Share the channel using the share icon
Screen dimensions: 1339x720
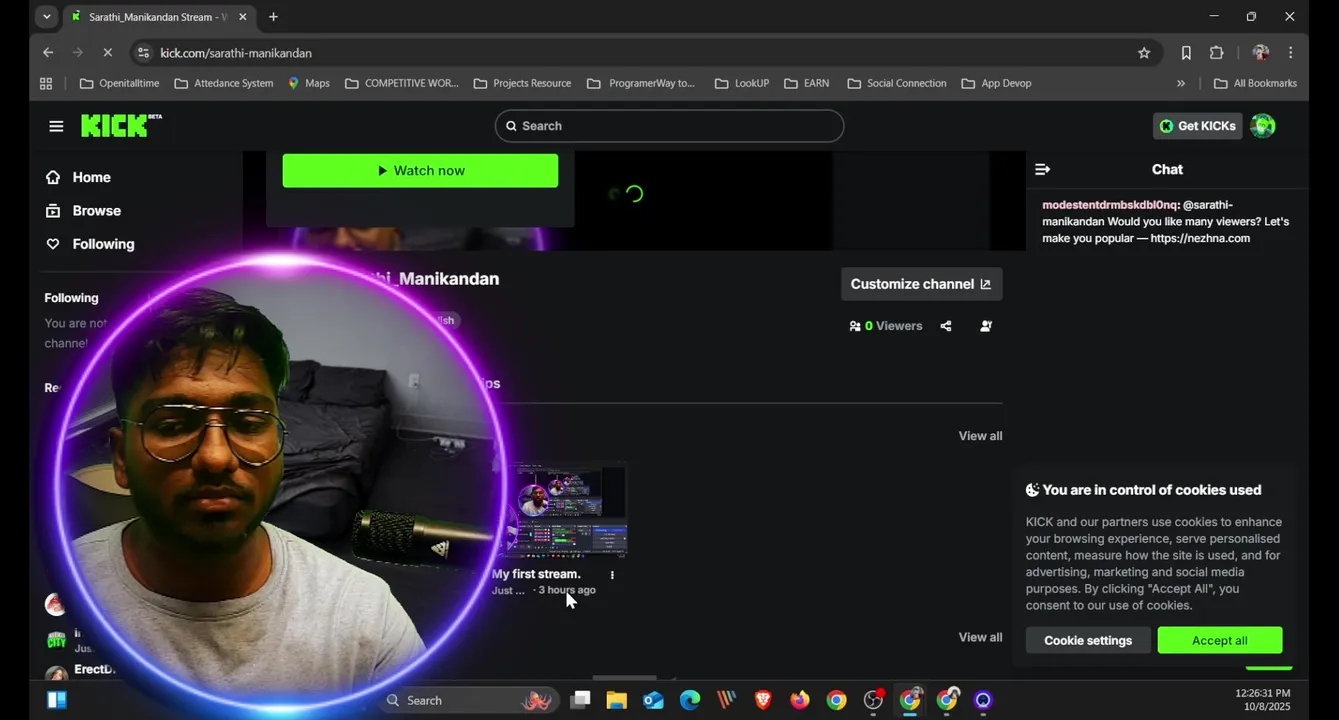click(946, 326)
